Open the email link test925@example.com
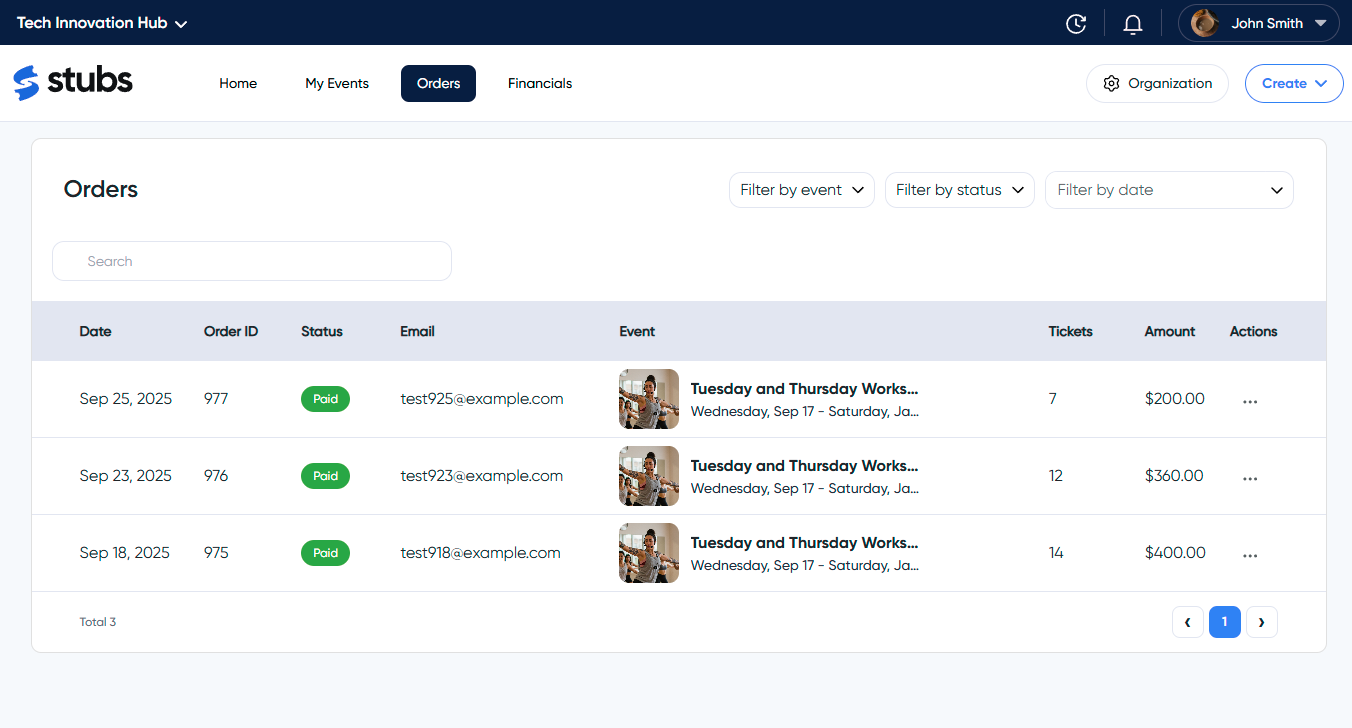 [x=481, y=398]
